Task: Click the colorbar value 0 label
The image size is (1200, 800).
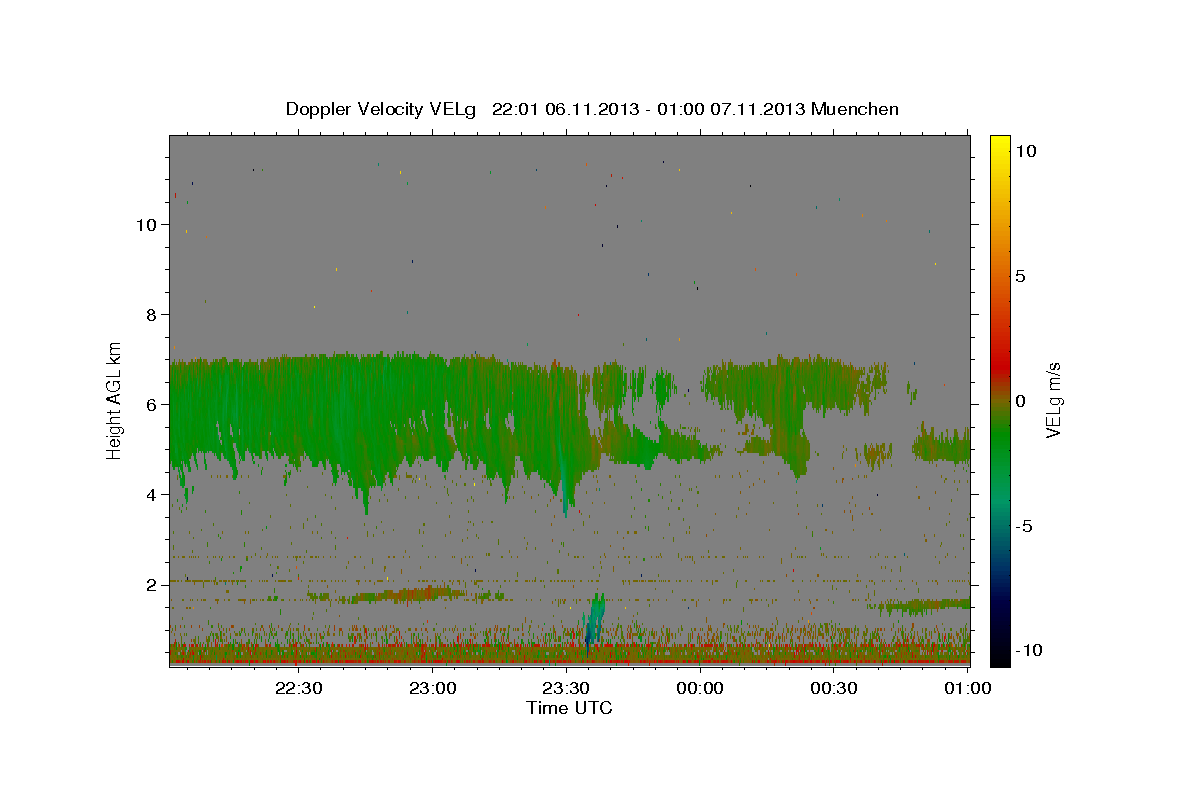Action: (1020, 401)
